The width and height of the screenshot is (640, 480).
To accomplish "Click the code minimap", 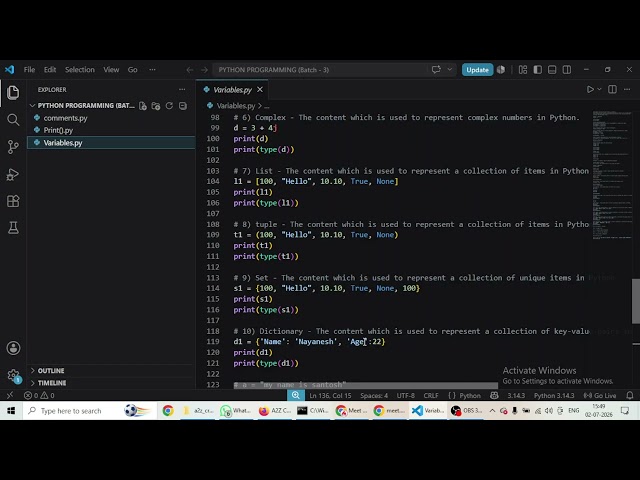I will pos(611,175).
